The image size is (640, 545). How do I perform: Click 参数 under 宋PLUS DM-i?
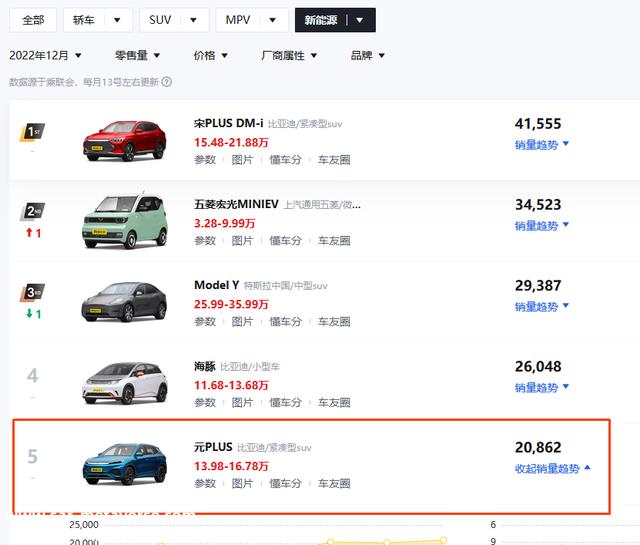coord(205,160)
